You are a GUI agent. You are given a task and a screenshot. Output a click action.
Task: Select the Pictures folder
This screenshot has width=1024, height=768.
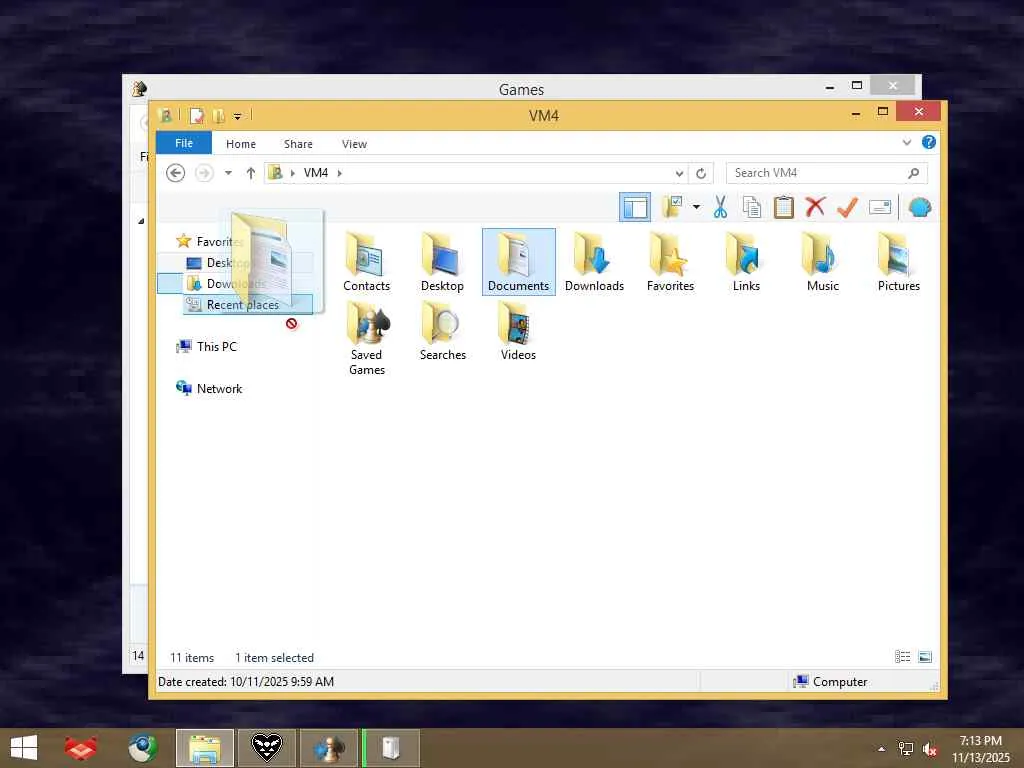pyautogui.click(x=898, y=261)
